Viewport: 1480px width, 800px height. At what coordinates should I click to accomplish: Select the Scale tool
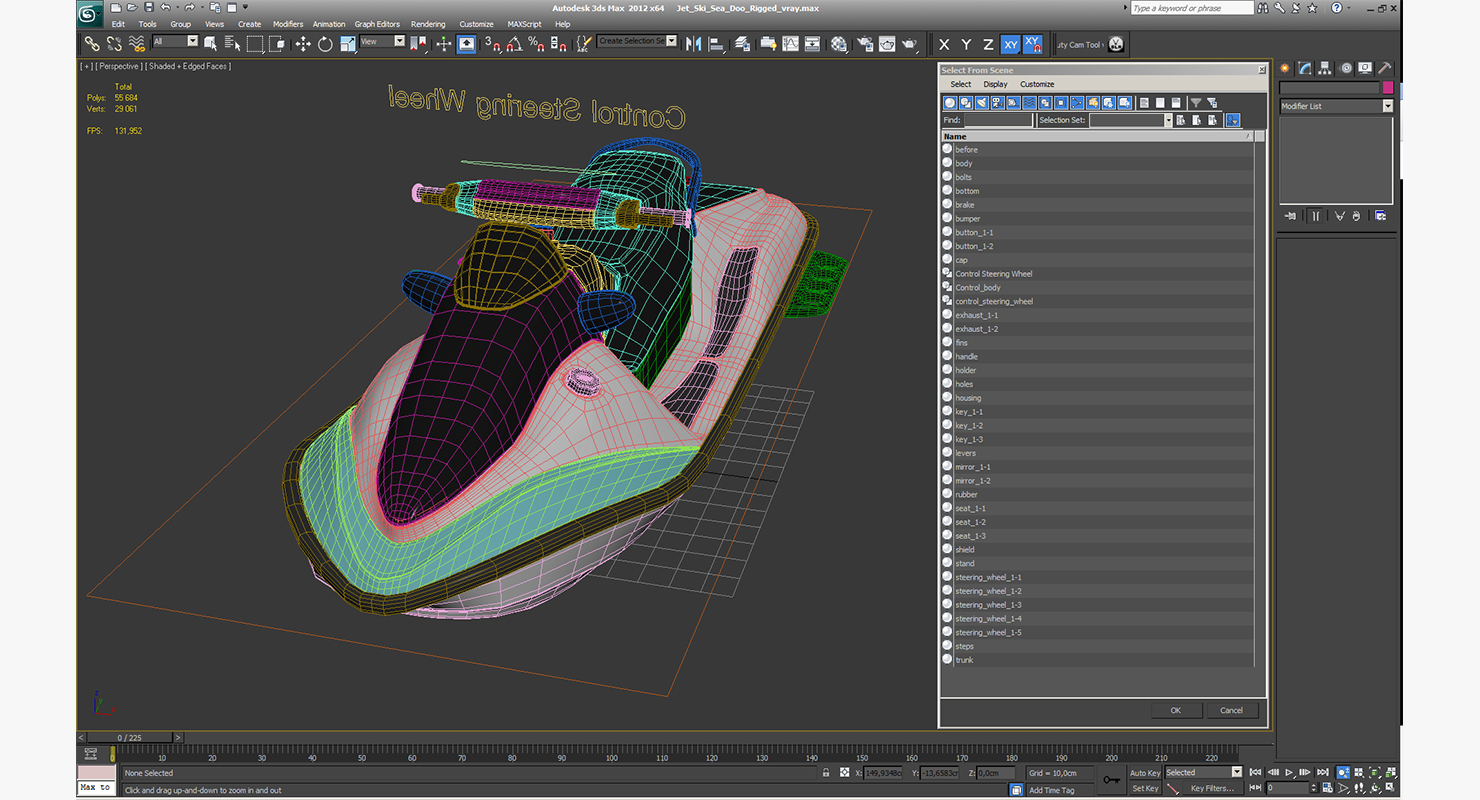[348, 44]
